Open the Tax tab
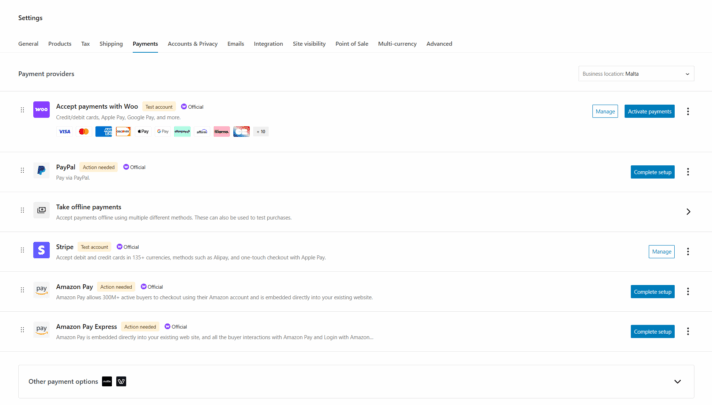The width and height of the screenshot is (712, 405). [85, 44]
